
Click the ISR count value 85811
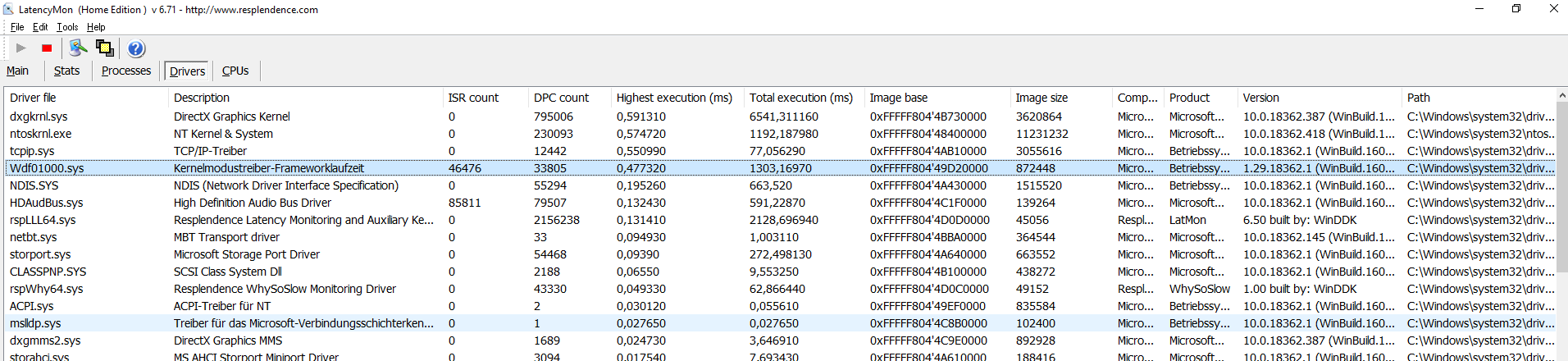coord(465,203)
